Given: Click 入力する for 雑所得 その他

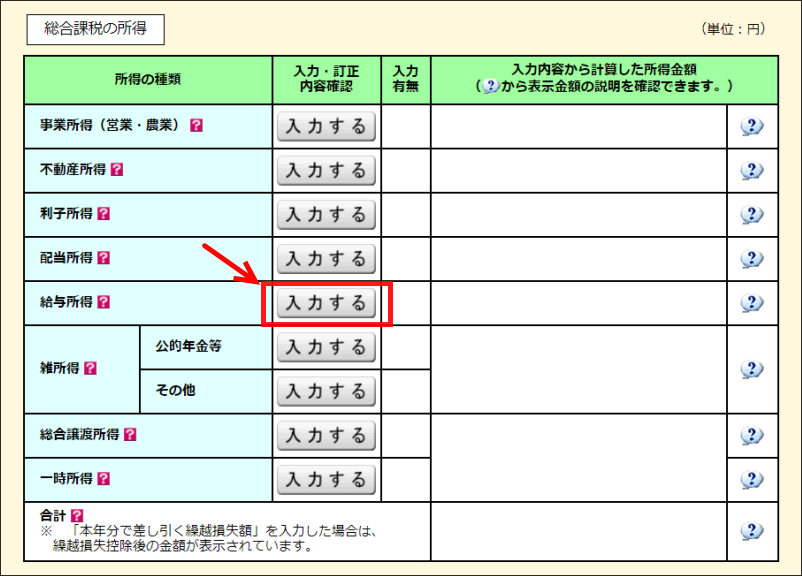Looking at the screenshot, I should click(326, 391).
